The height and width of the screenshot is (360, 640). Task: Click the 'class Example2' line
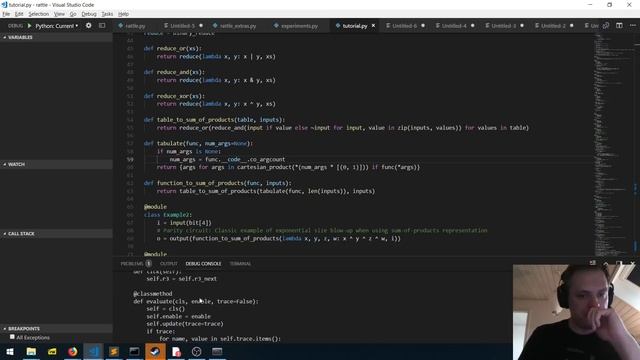tap(168, 215)
